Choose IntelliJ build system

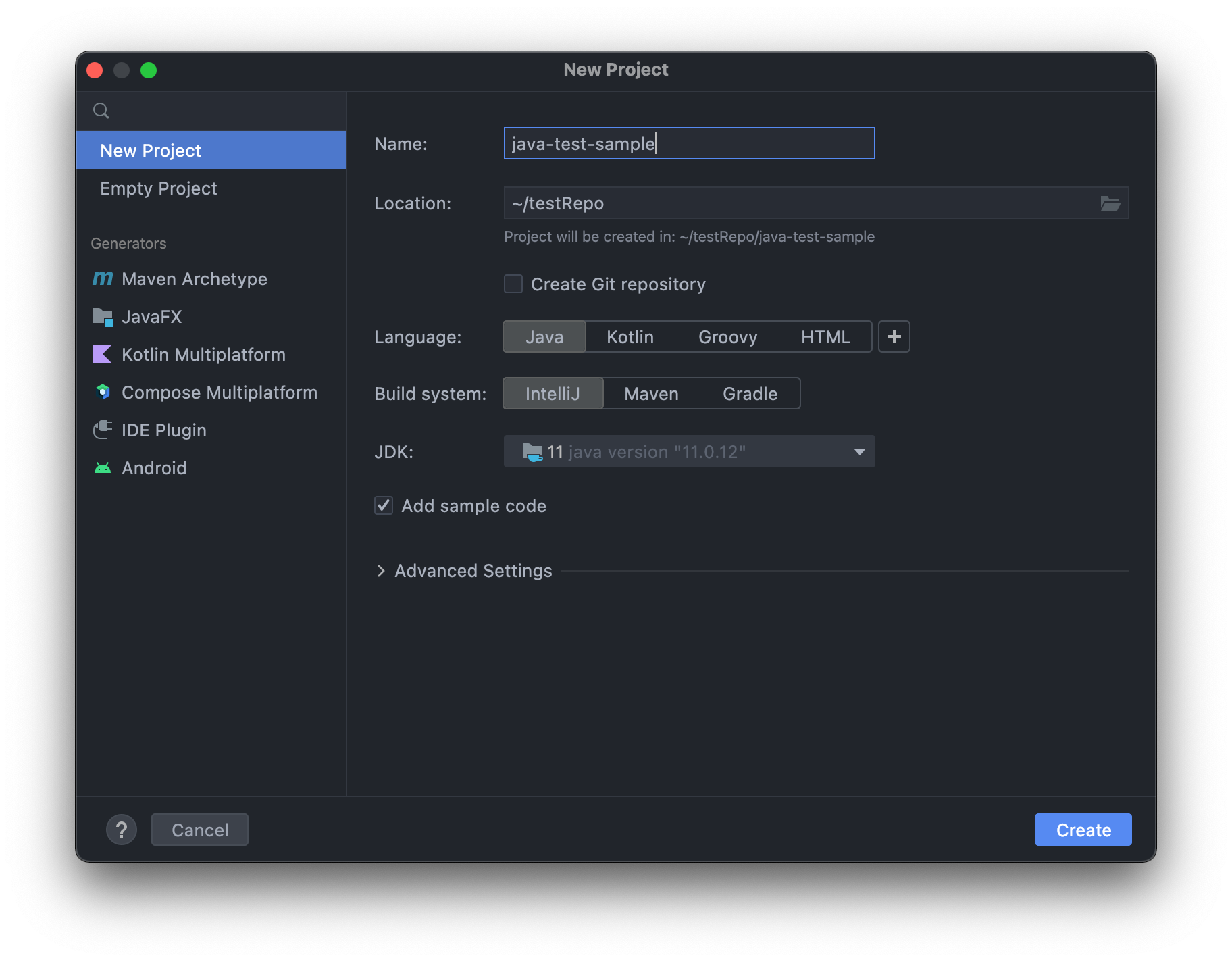pos(553,393)
